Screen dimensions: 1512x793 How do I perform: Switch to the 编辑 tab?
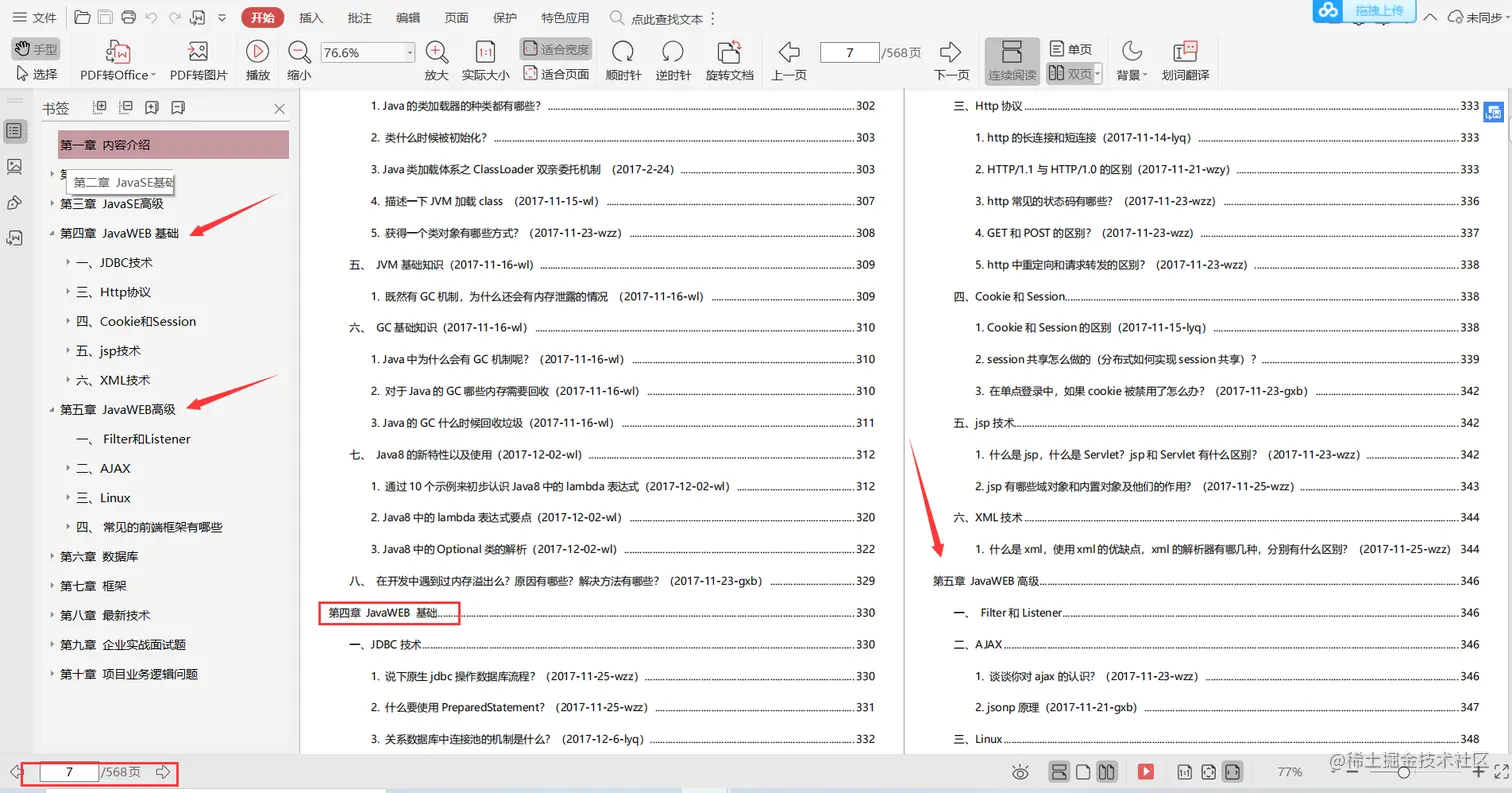[408, 17]
